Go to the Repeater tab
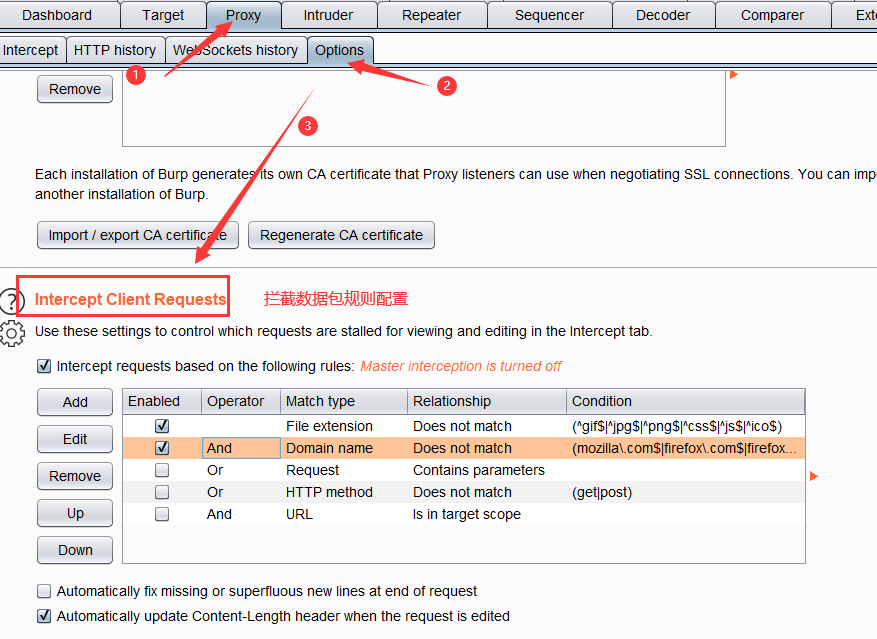877x639 pixels. [x=431, y=15]
